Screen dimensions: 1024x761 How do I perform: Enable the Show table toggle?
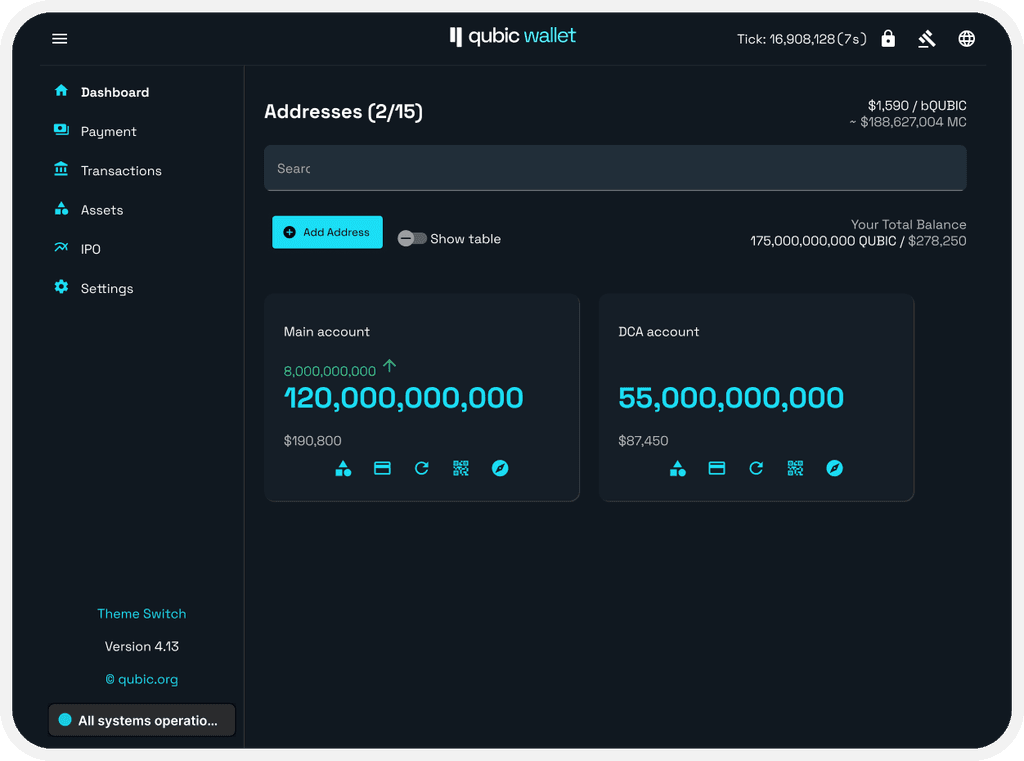pos(410,239)
